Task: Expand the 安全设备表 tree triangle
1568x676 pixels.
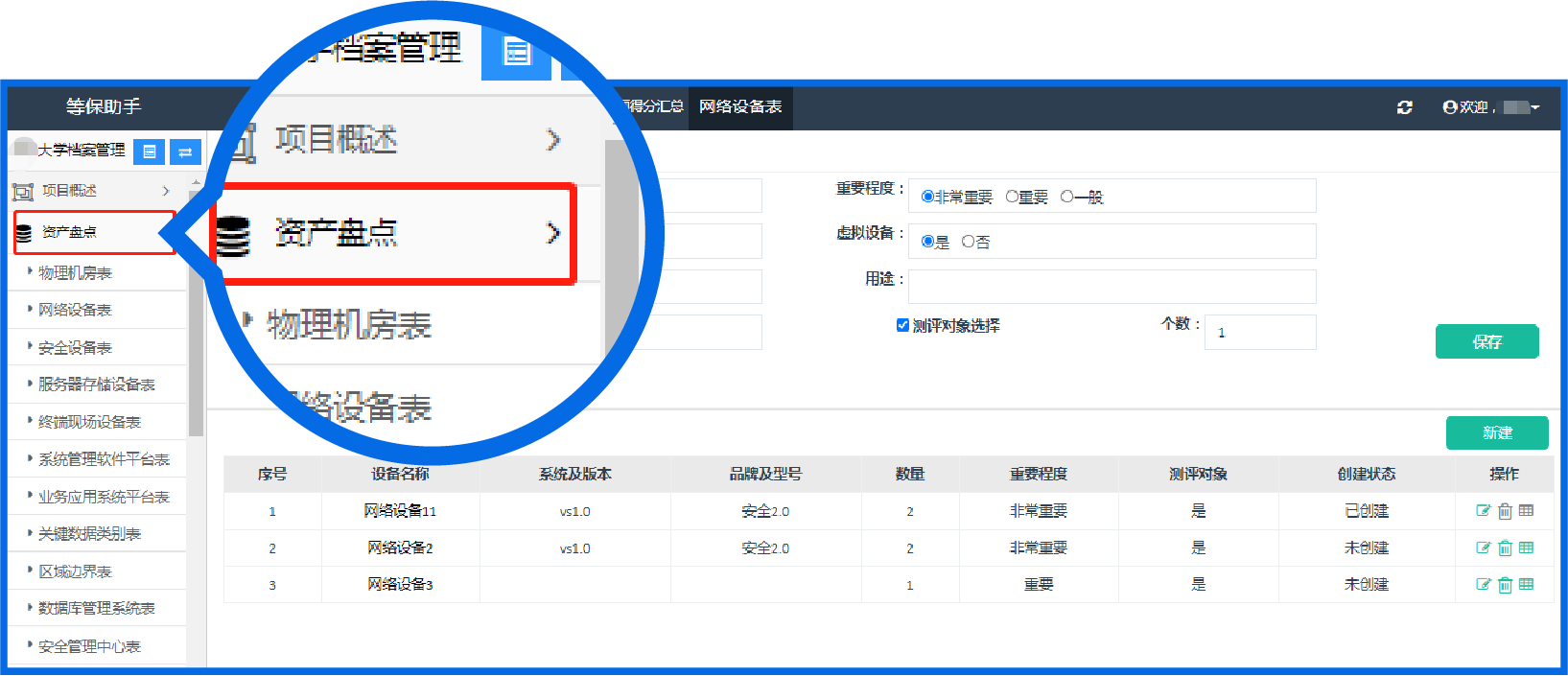Action: point(30,346)
